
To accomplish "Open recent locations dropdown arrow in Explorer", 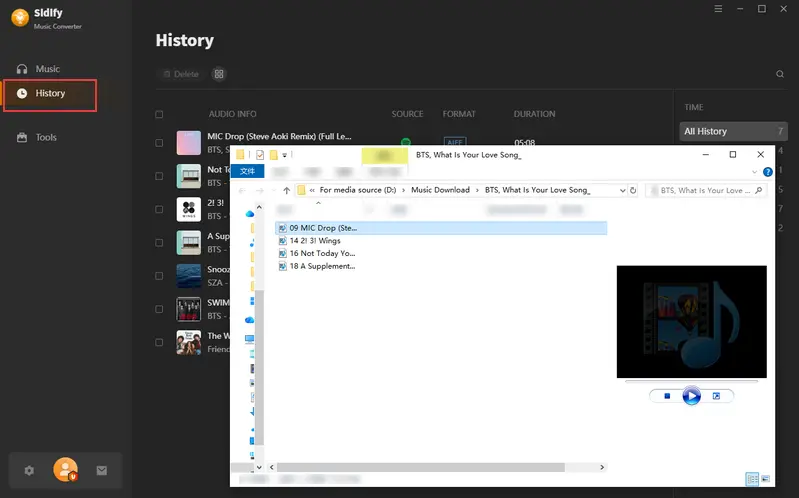I will (x=274, y=190).
